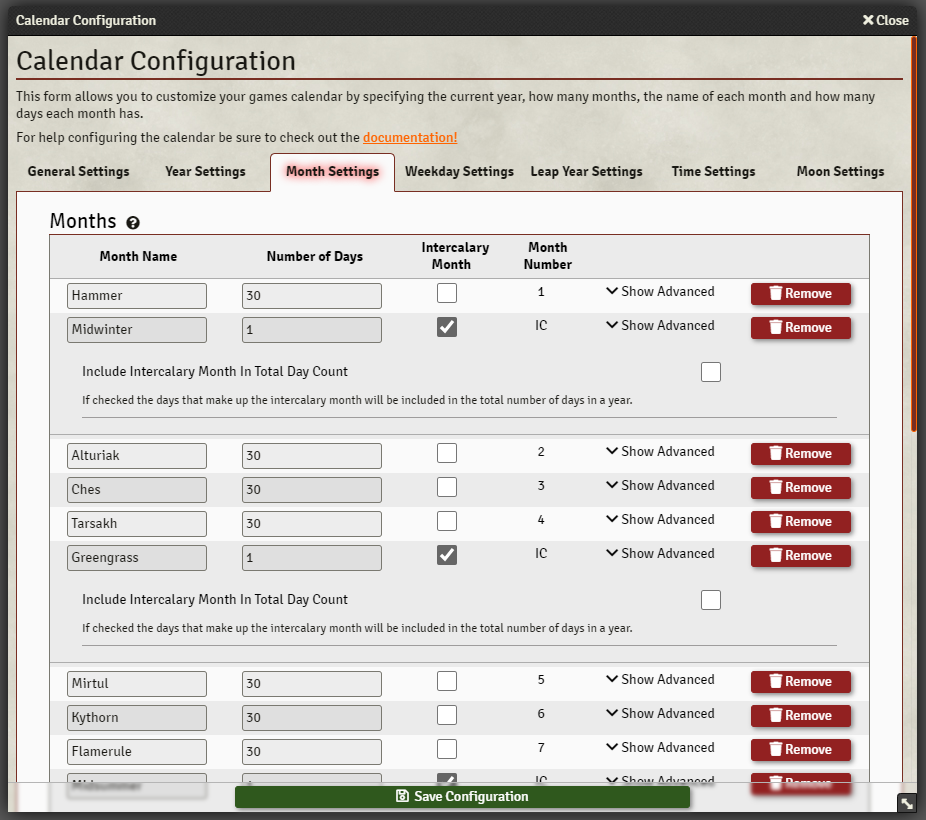This screenshot has width=926, height=820.
Task: Remove the Greengrass month
Action: pyautogui.click(x=800, y=556)
